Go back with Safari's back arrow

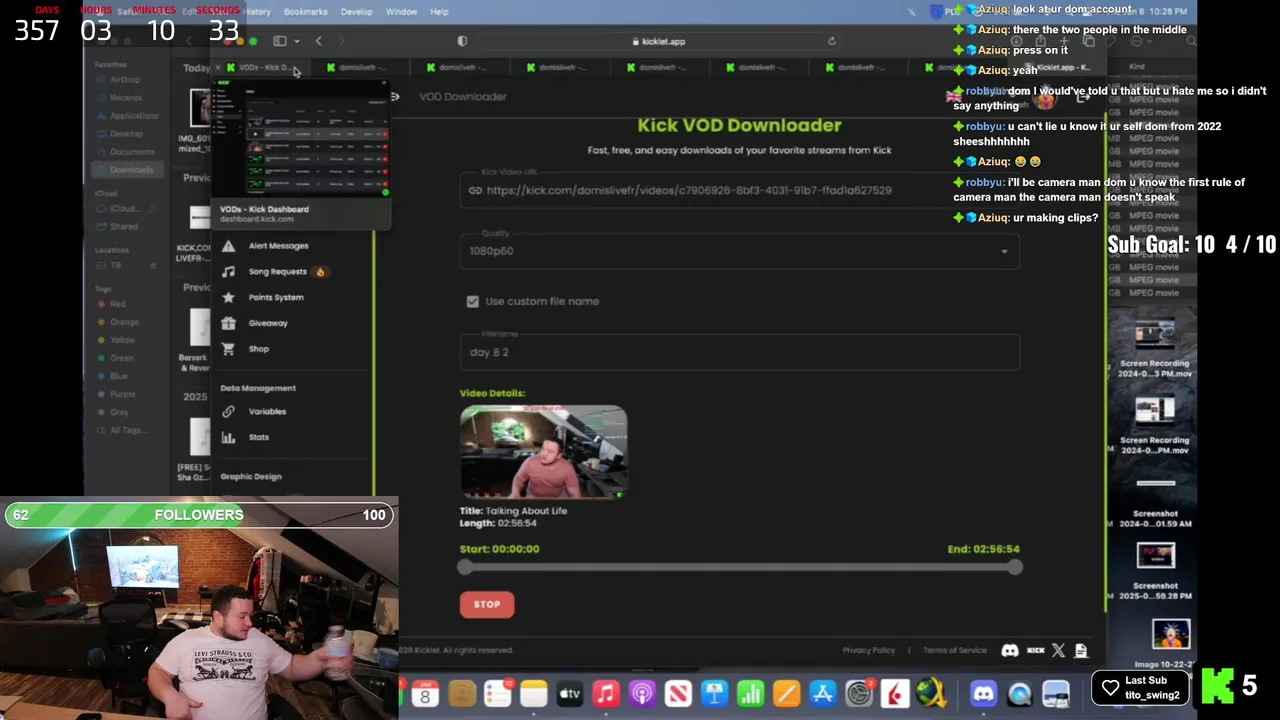[318, 41]
